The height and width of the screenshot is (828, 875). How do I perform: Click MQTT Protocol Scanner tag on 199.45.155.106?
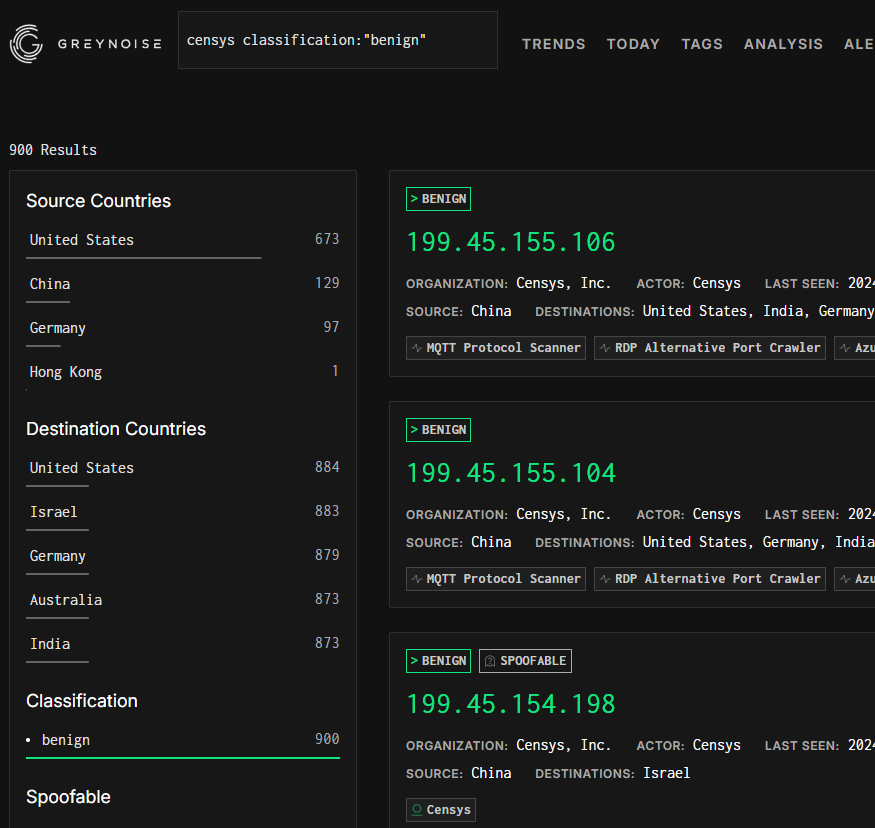click(496, 348)
